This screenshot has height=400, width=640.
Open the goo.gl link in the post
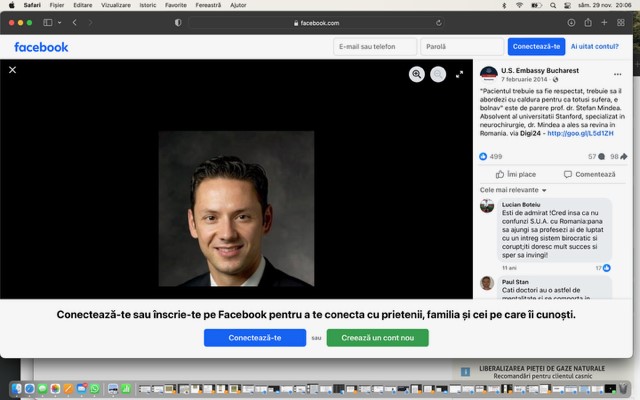pyautogui.click(x=580, y=133)
